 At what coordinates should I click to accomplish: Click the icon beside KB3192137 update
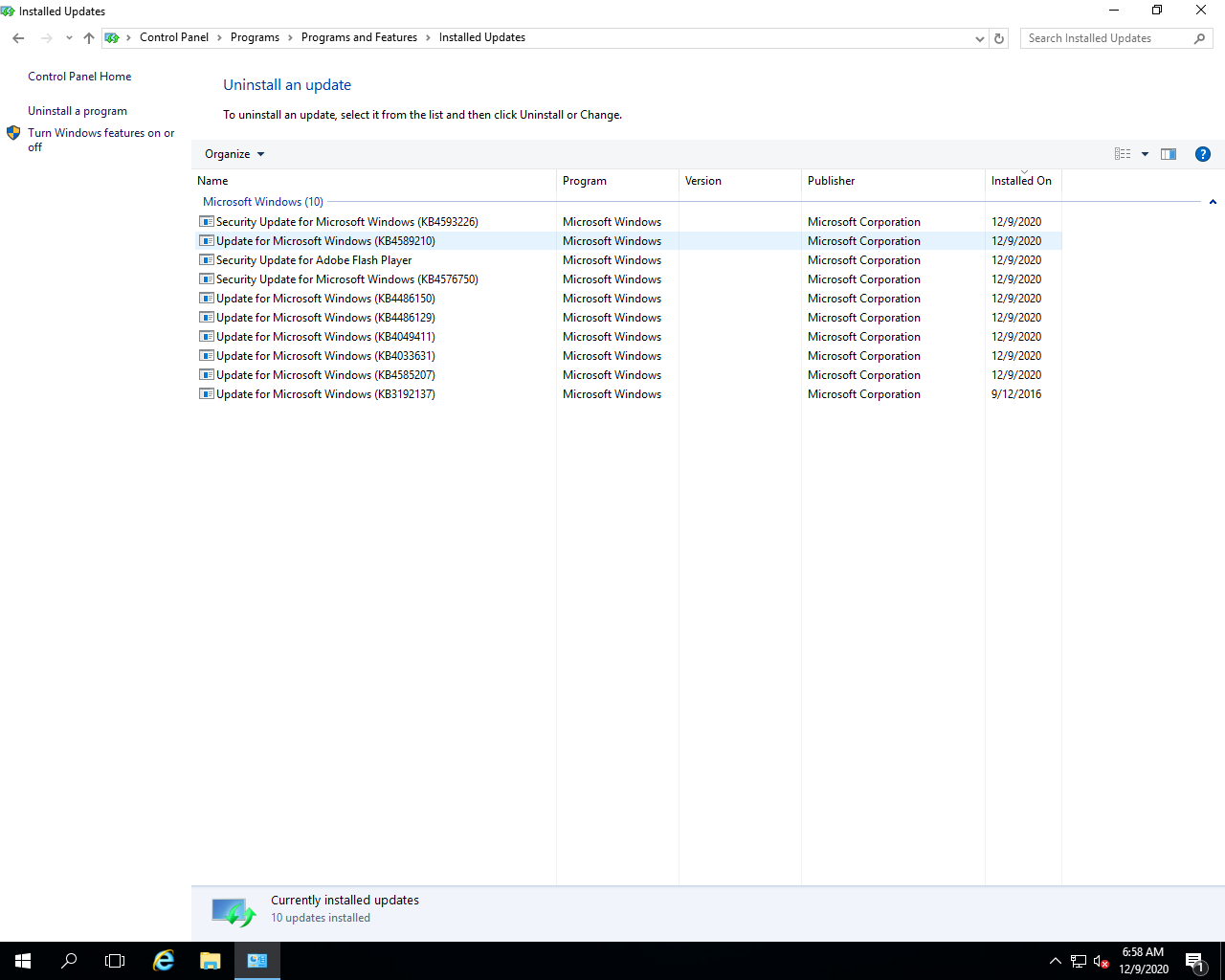pyautogui.click(x=206, y=394)
